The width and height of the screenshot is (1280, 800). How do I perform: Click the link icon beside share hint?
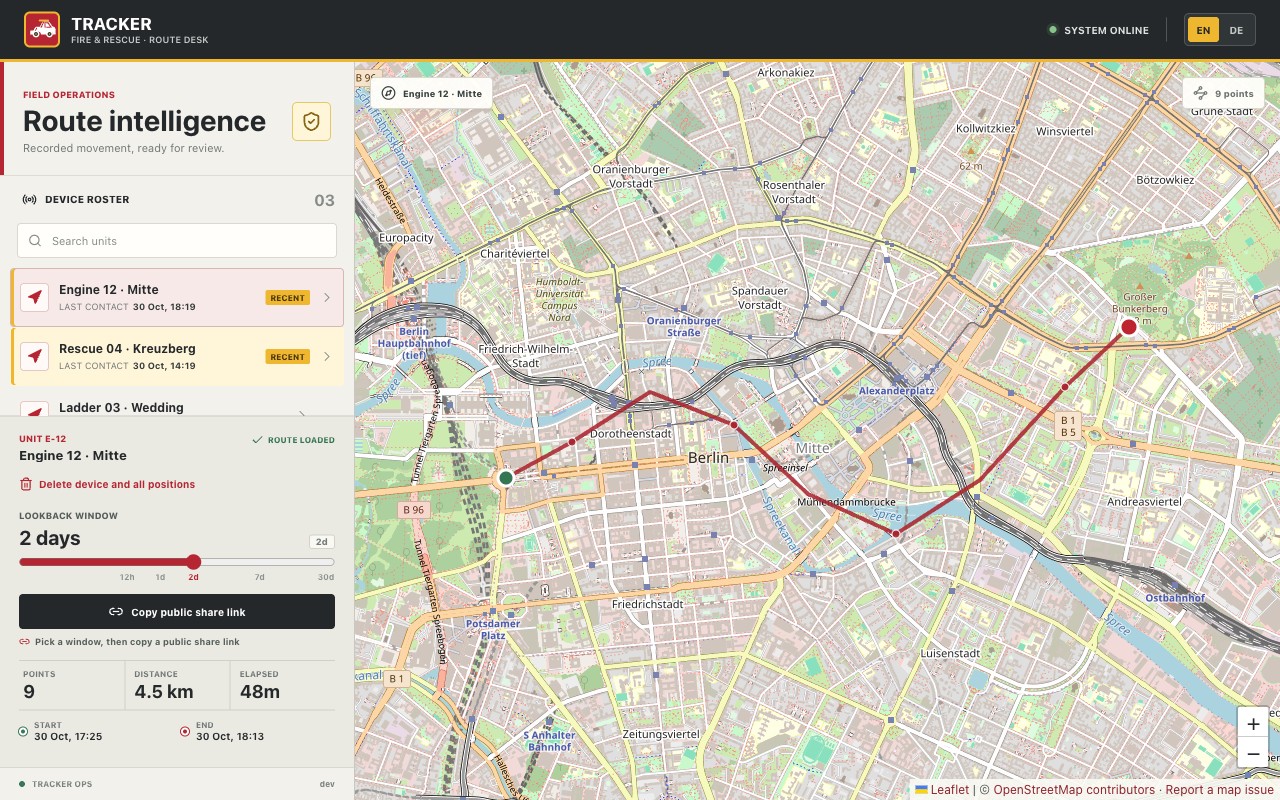click(24, 642)
